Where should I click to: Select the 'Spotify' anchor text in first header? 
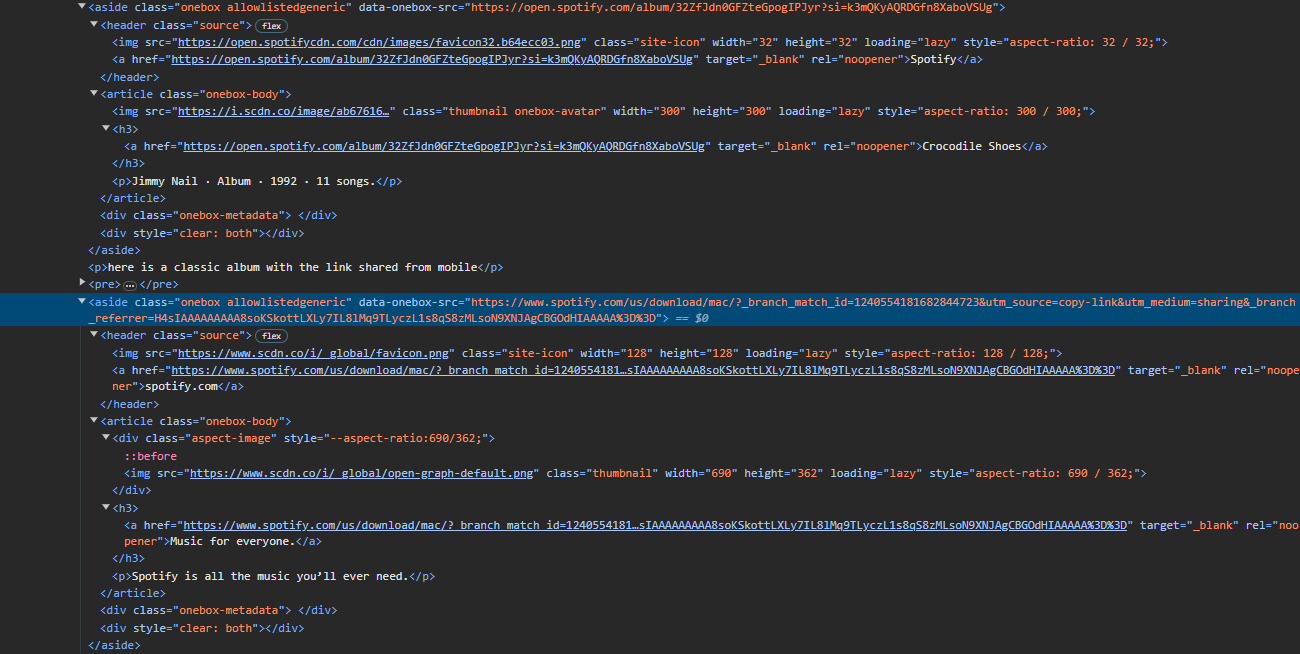coord(932,59)
